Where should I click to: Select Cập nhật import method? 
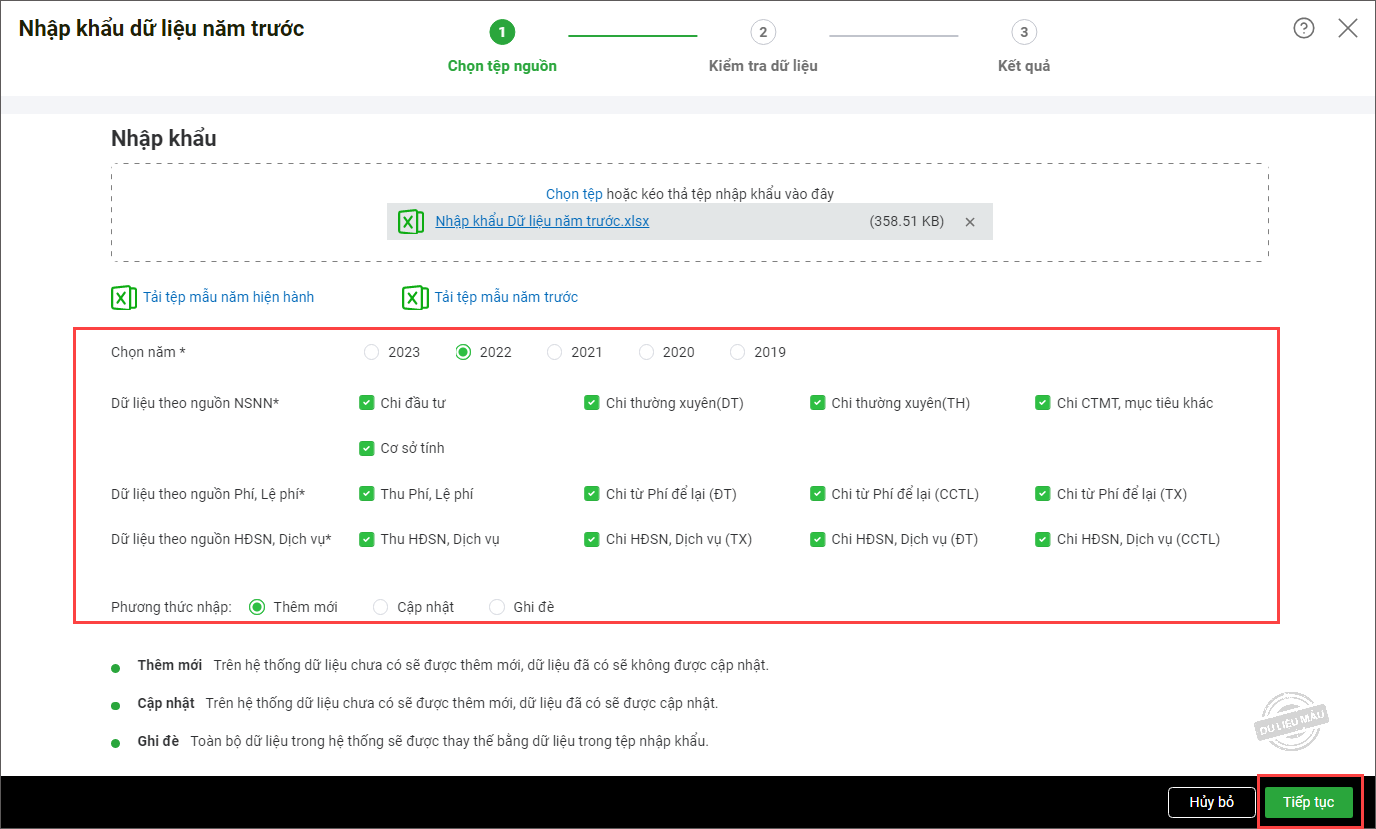[x=381, y=607]
